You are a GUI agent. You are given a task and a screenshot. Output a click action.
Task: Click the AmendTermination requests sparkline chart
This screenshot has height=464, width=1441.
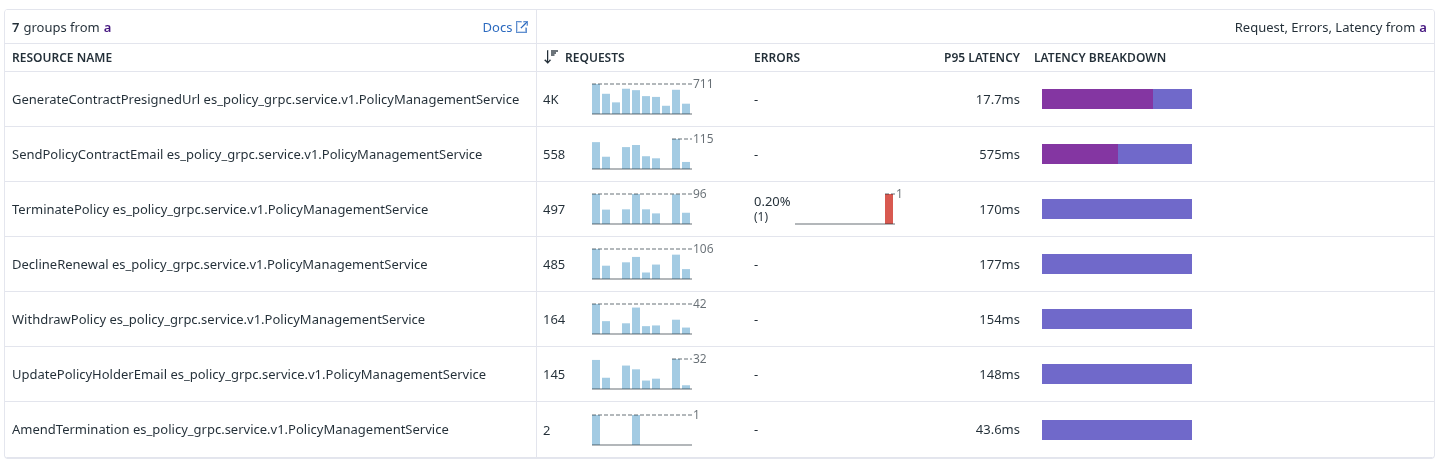point(641,430)
